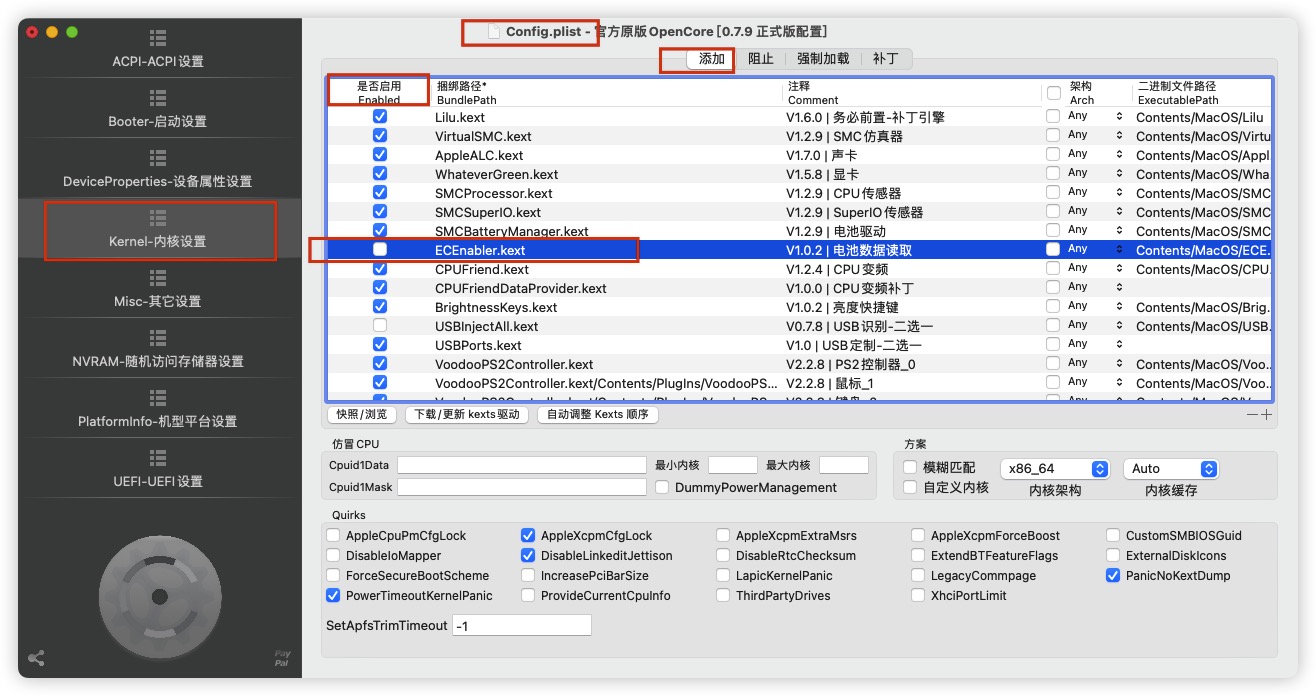1316x696 pixels.
Task: Click the 下载/更新 kexts驱动 button
Action: click(467, 414)
